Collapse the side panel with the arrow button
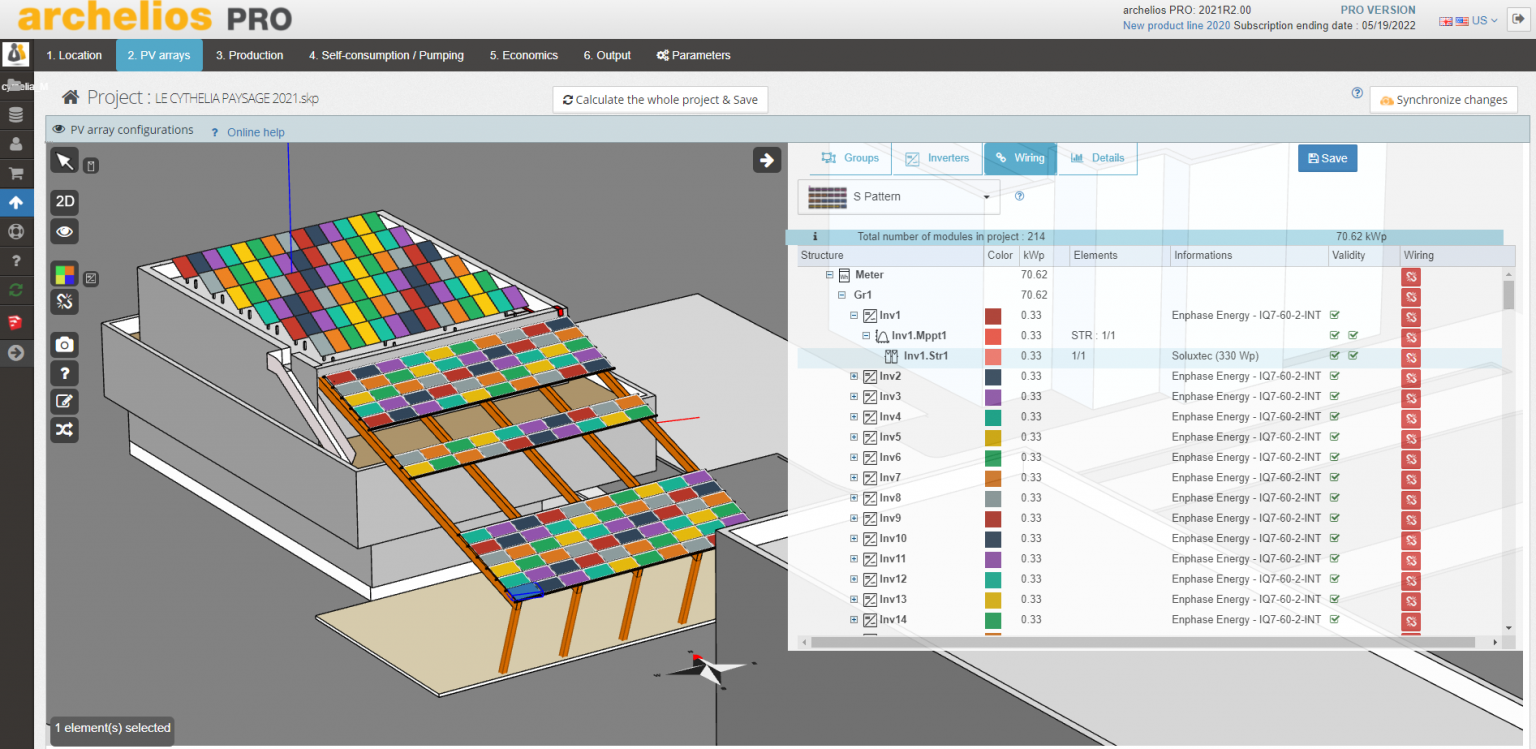The image size is (1536, 749). coord(767,159)
